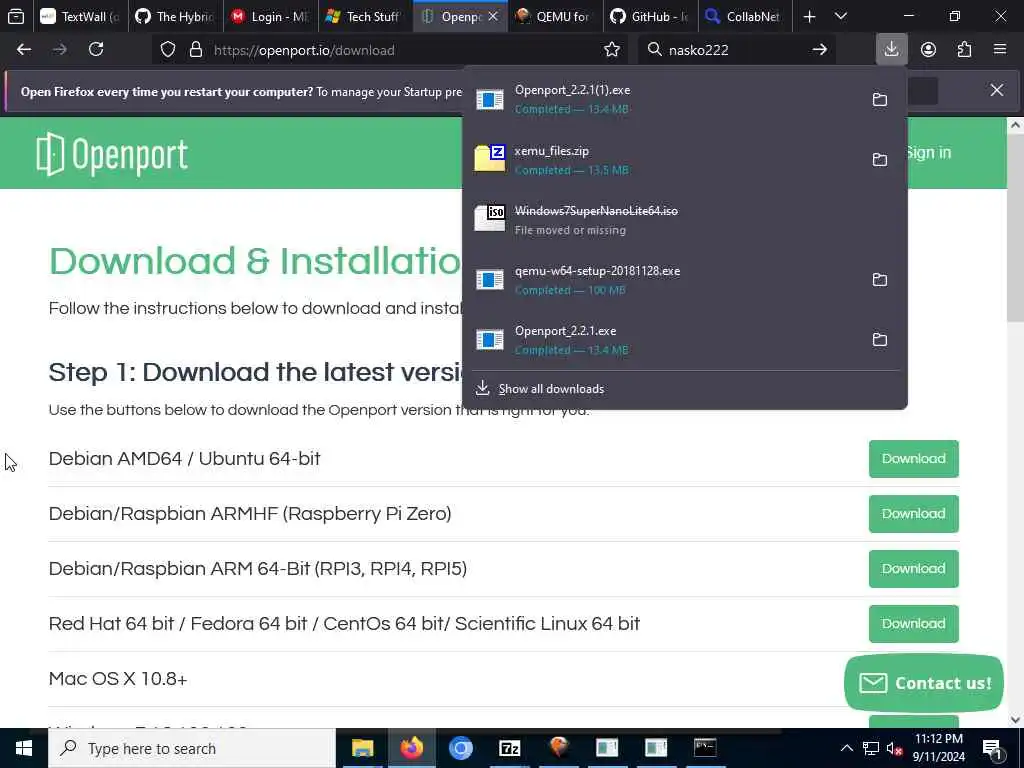This screenshot has height=768, width=1024.
Task: Download Red Hat 64 bit version
Action: click(914, 624)
